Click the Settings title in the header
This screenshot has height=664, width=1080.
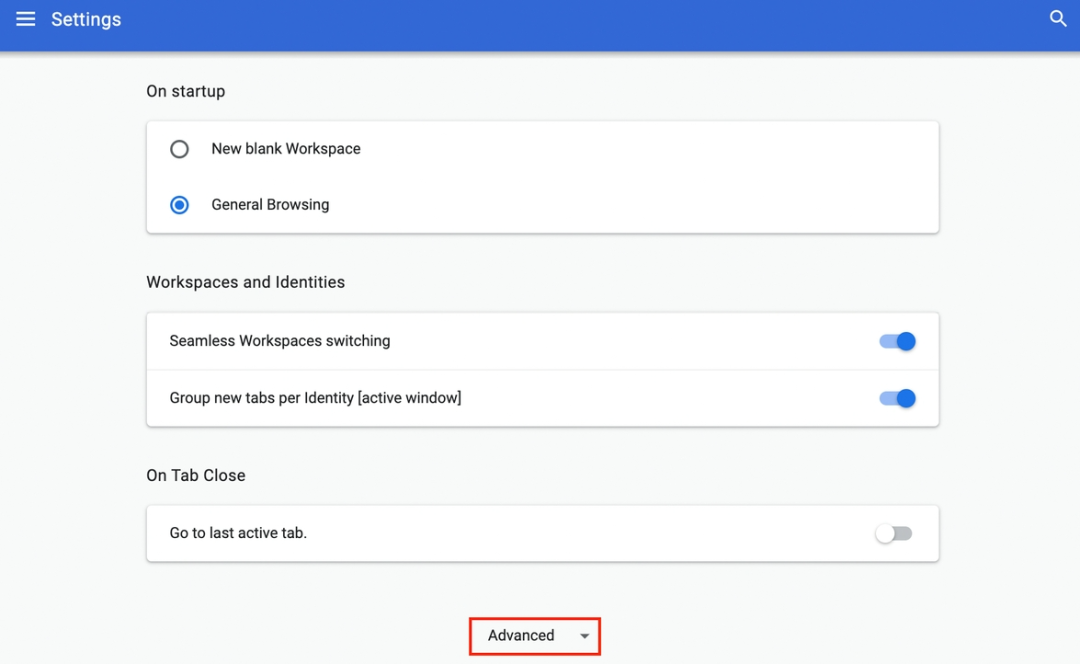(86, 18)
